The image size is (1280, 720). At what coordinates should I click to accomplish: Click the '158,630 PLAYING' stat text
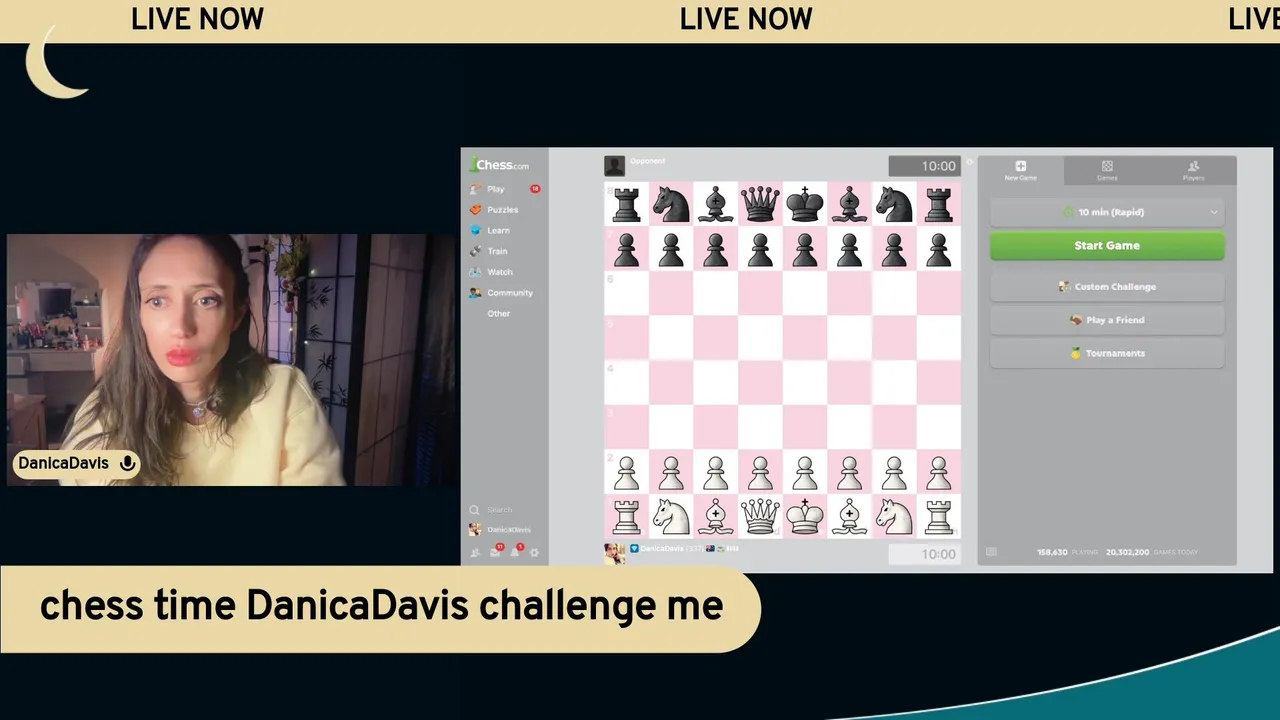[x=1067, y=552]
